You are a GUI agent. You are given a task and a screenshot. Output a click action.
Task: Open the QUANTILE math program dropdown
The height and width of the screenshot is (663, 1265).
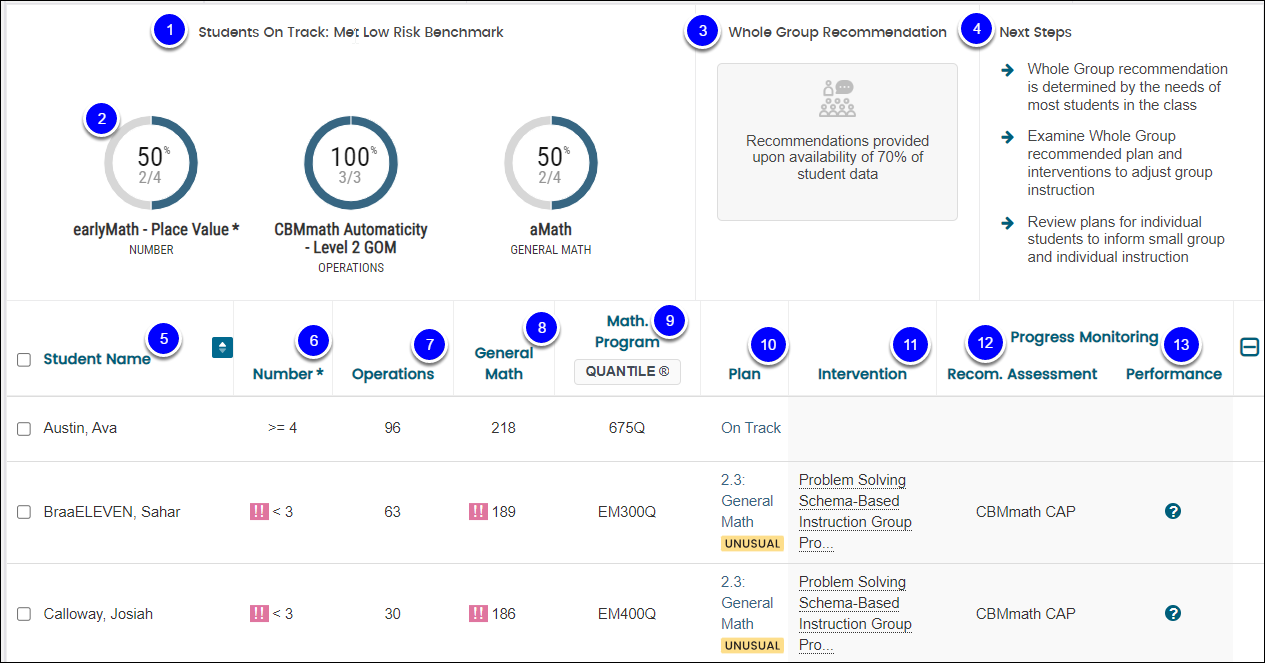click(x=627, y=372)
